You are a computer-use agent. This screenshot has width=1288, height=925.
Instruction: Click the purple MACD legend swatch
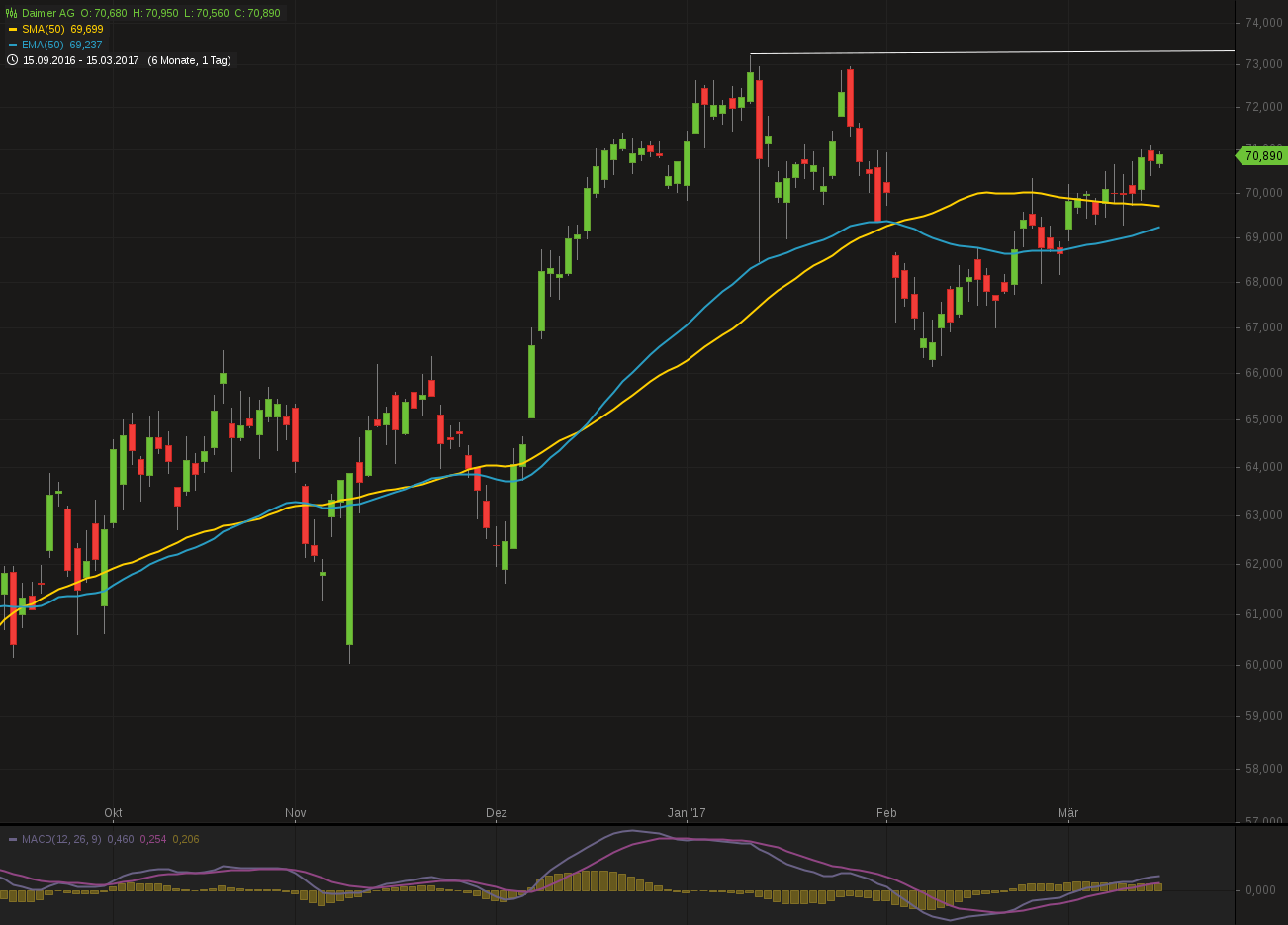coord(13,839)
